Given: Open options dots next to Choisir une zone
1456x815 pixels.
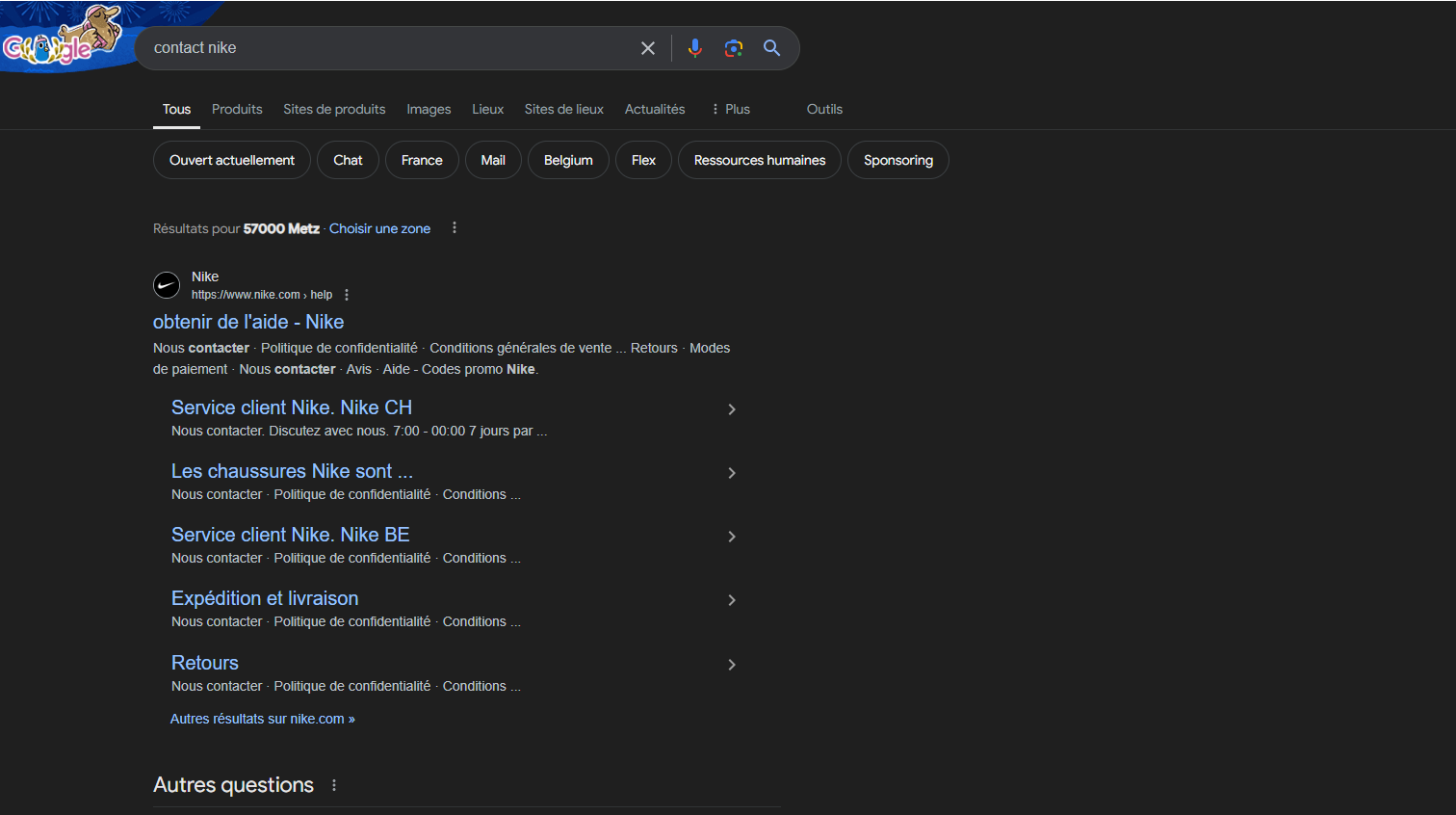Looking at the screenshot, I should pyautogui.click(x=455, y=228).
